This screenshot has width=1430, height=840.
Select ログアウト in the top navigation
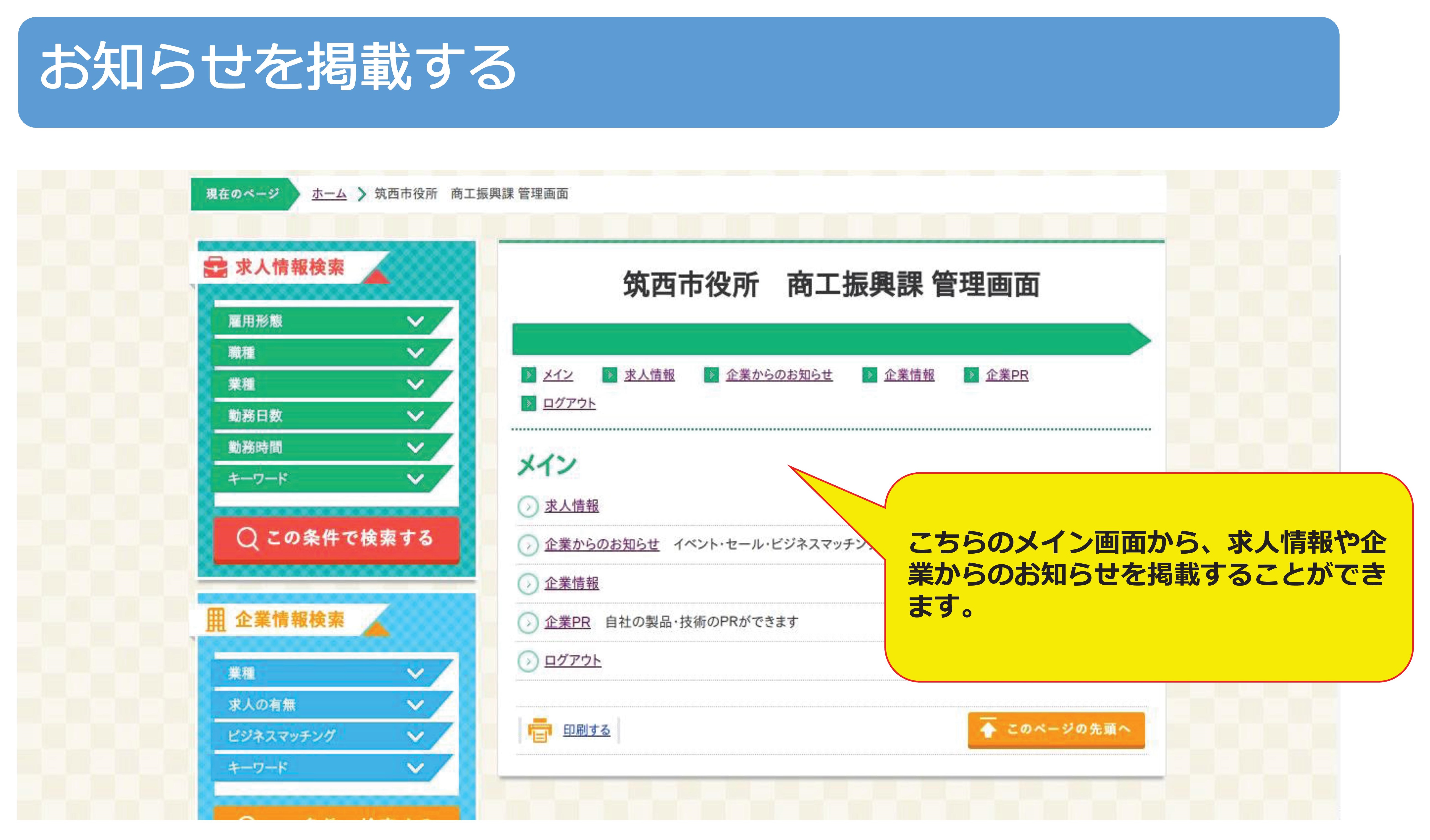(x=569, y=403)
